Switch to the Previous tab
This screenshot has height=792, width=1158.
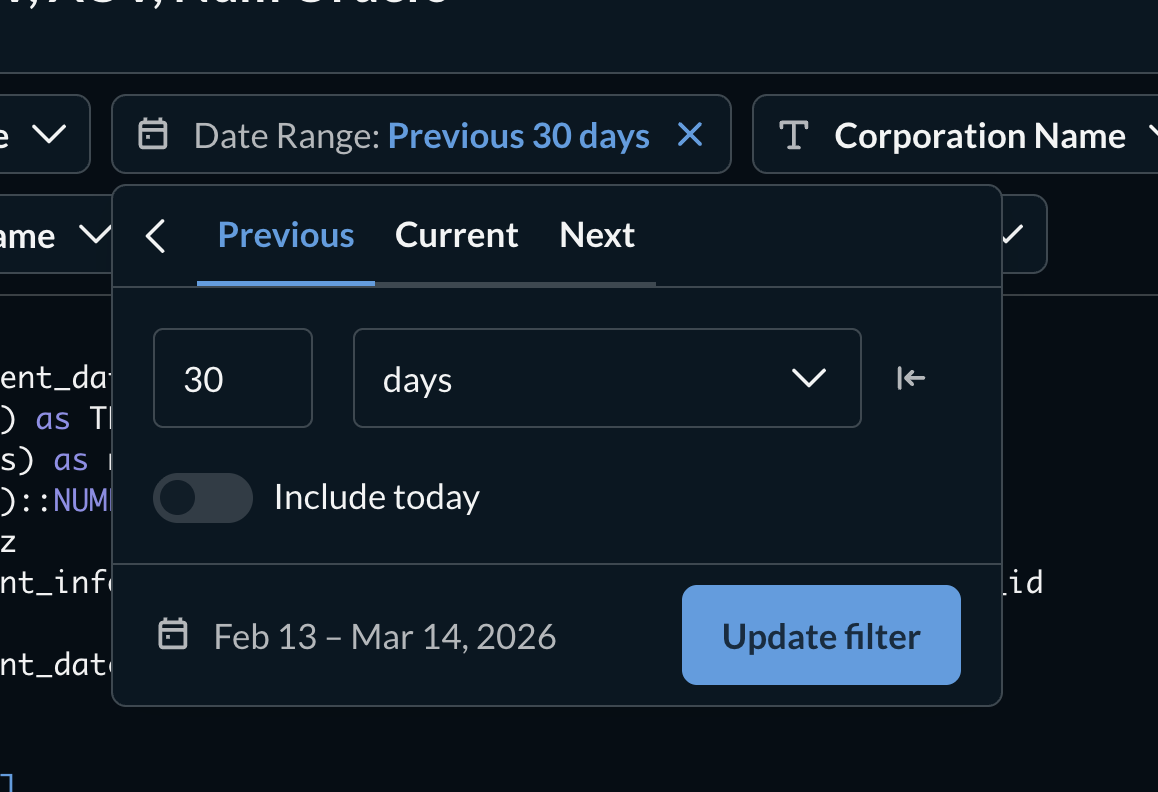tap(286, 236)
